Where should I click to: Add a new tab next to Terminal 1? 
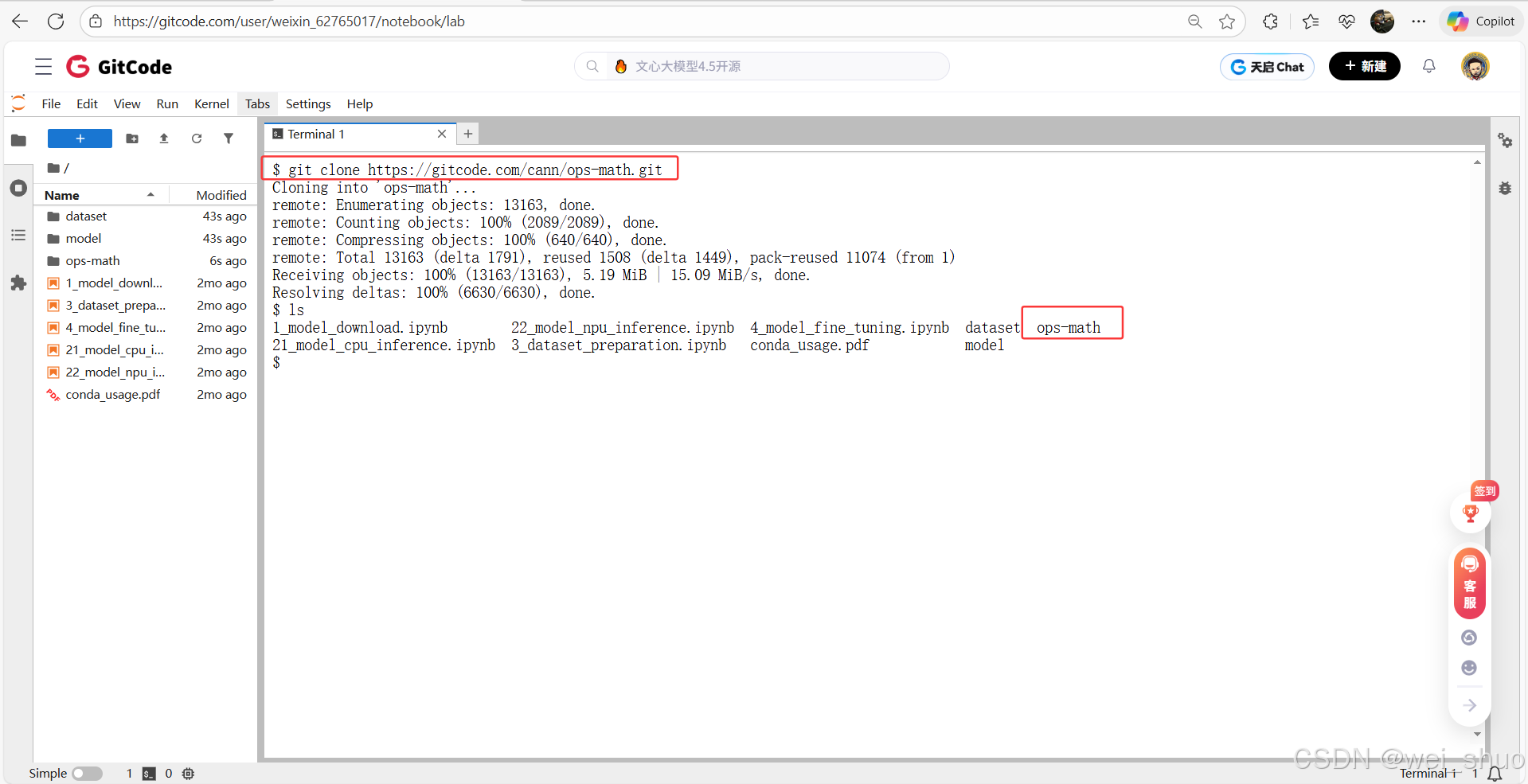[468, 134]
